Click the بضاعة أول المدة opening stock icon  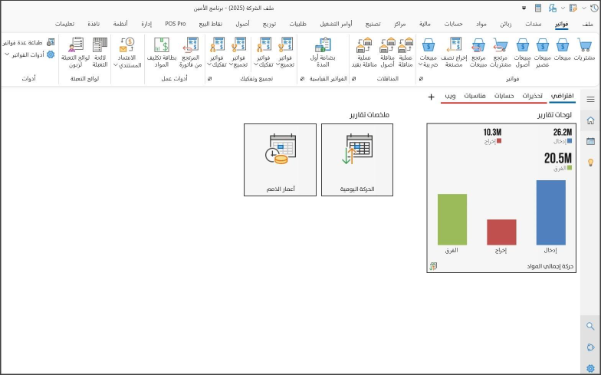pyautogui.click(x=323, y=53)
